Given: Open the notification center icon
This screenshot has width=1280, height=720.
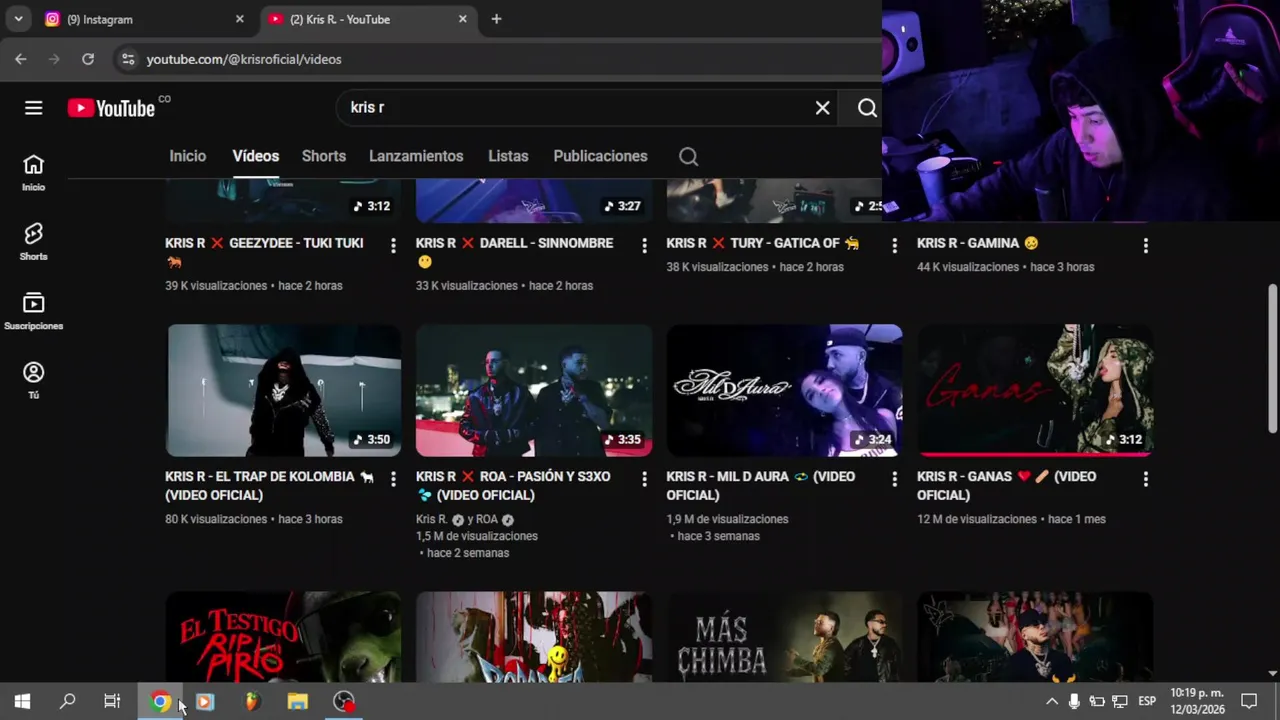Looking at the screenshot, I should [1249, 702].
